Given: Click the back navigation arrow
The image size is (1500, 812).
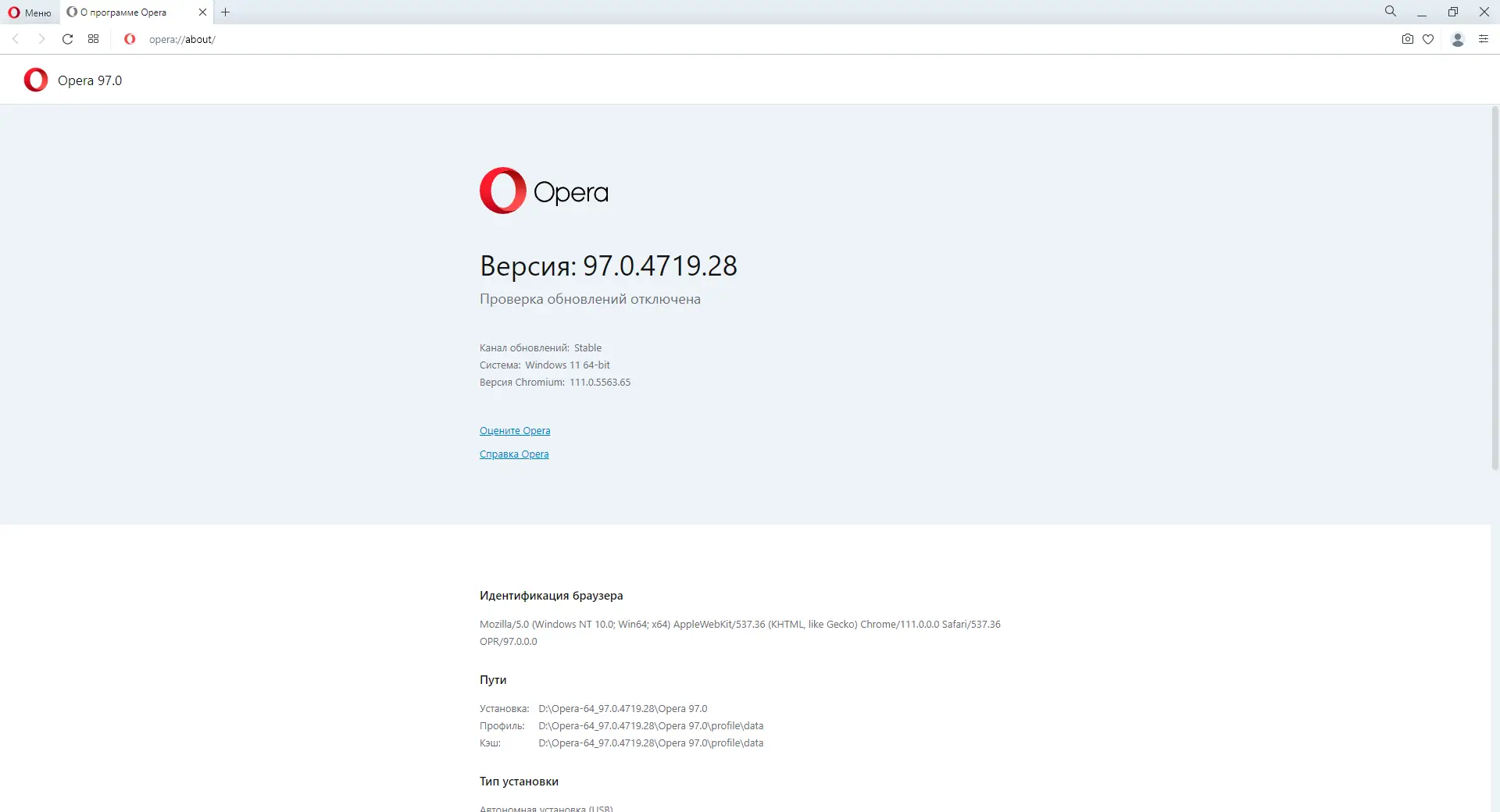Looking at the screenshot, I should point(16,39).
